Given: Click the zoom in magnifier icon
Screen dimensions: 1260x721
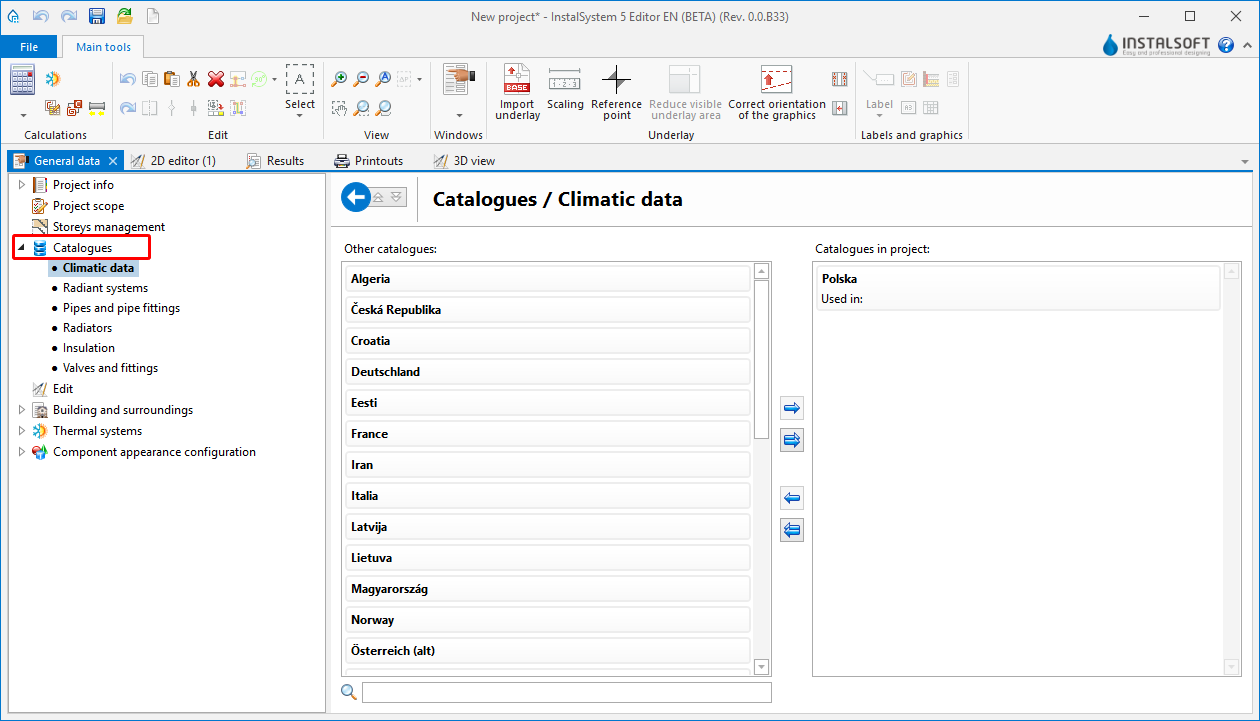Looking at the screenshot, I should [x=340, y=79].
